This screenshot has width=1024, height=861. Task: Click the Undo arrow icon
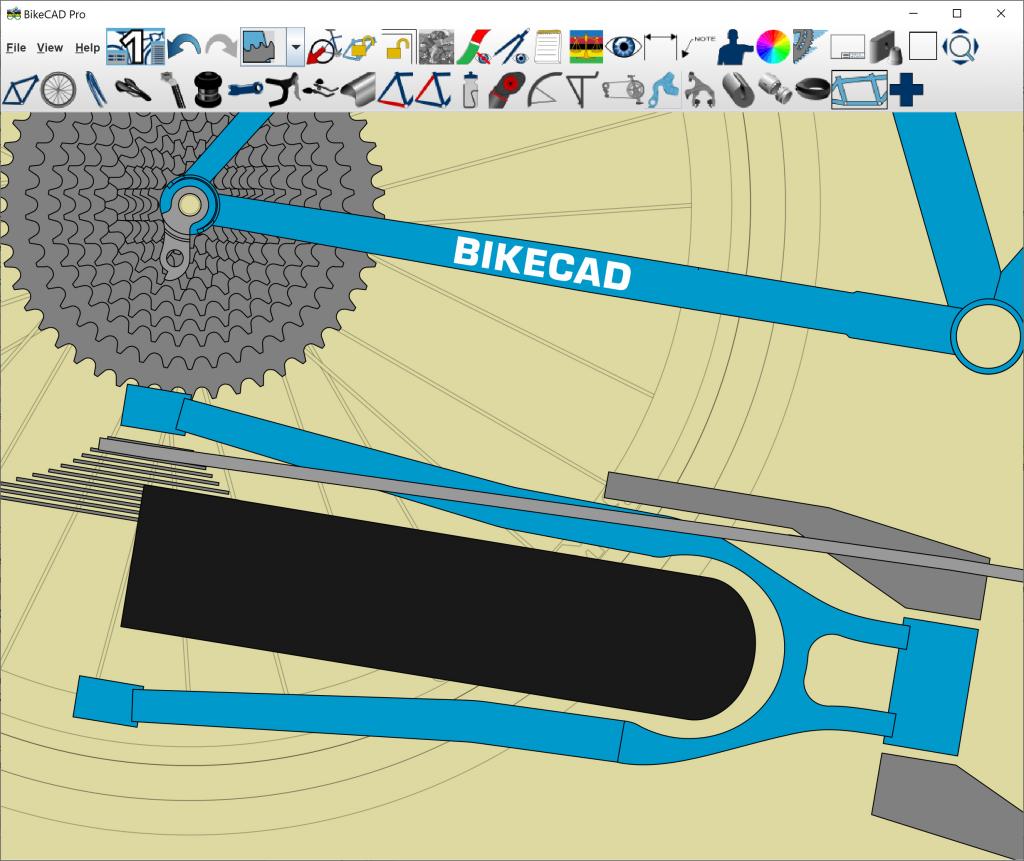183,46
